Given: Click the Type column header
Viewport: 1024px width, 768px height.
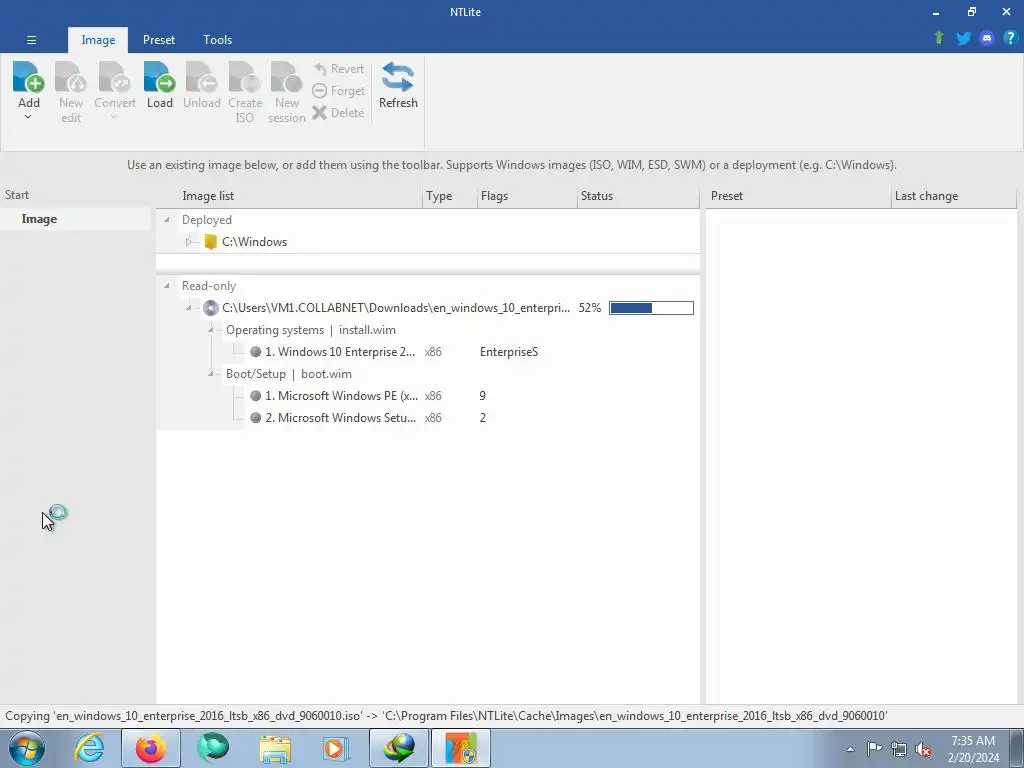Looking at the screenshot, I should [439, 196].
